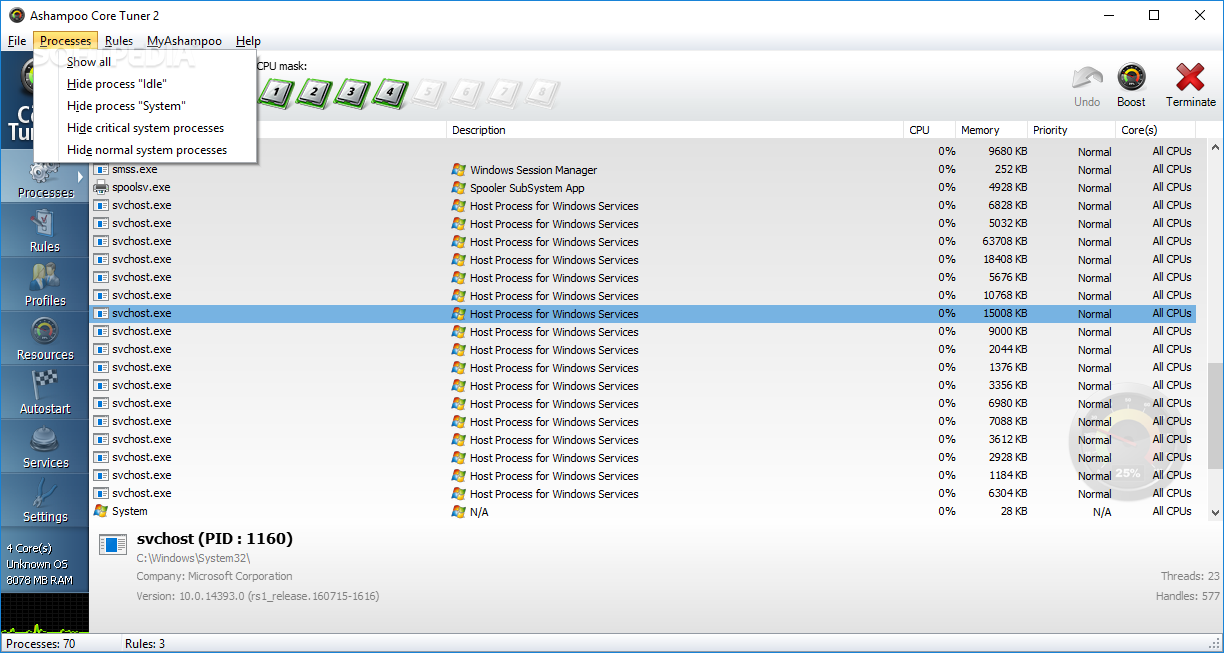Select the smss.exe process row
This screenshot has height=653, width=1224.
[x=643, y=170]
